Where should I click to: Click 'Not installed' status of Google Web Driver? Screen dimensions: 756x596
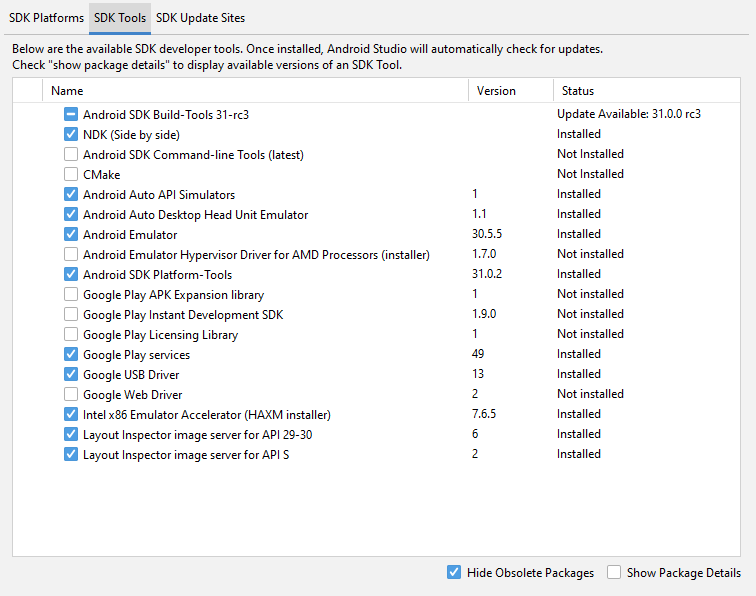pyautogui.click(x=590, y=394)
